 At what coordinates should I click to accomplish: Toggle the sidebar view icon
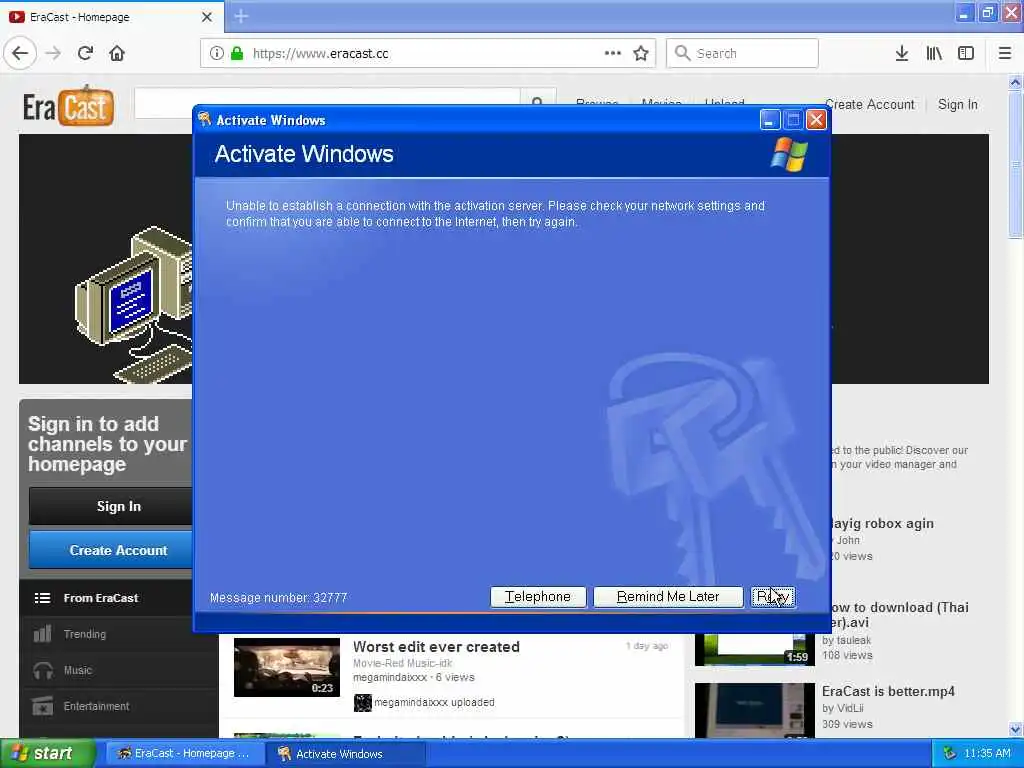[x=966, y=54]
